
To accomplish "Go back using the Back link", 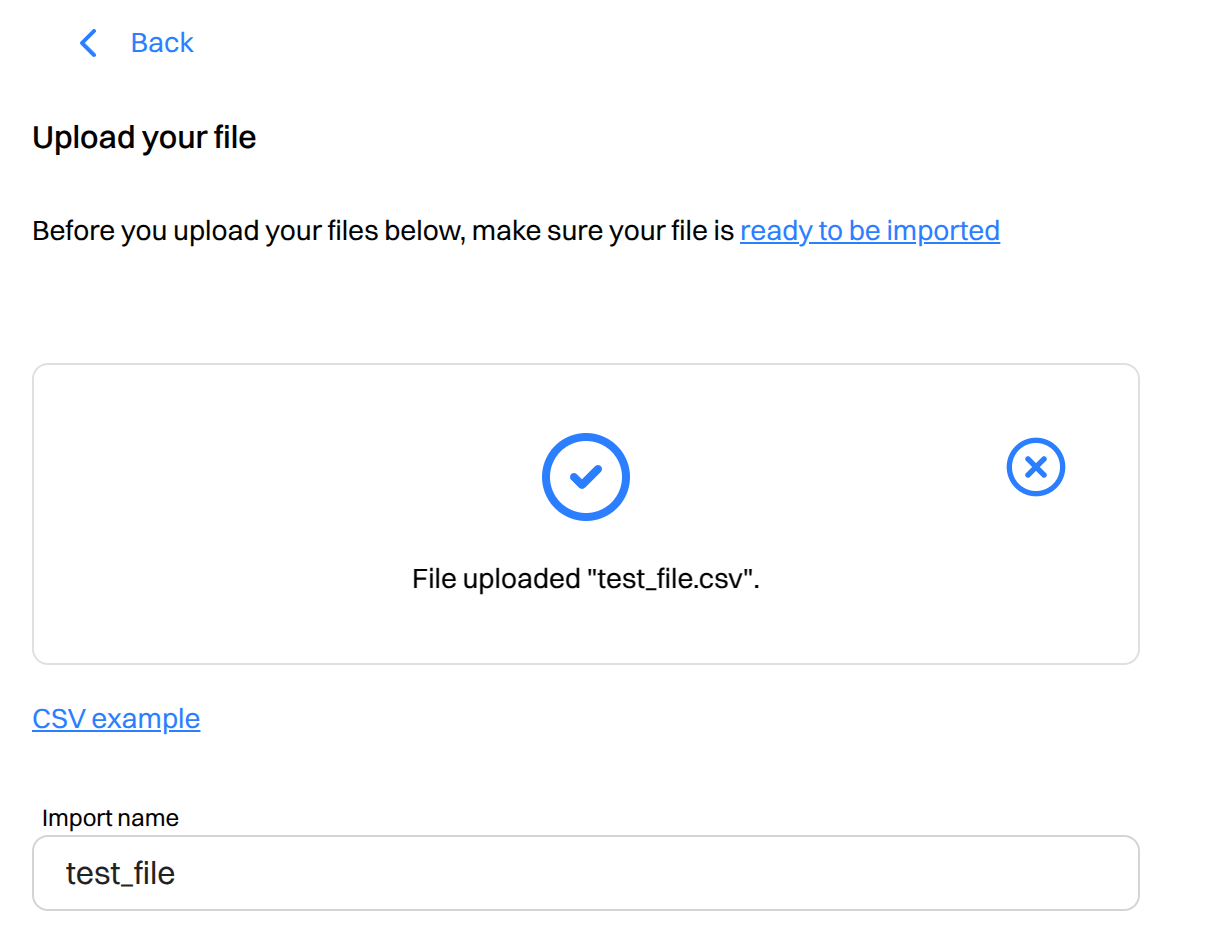I will pyautogui.click(x=162, y=43).
